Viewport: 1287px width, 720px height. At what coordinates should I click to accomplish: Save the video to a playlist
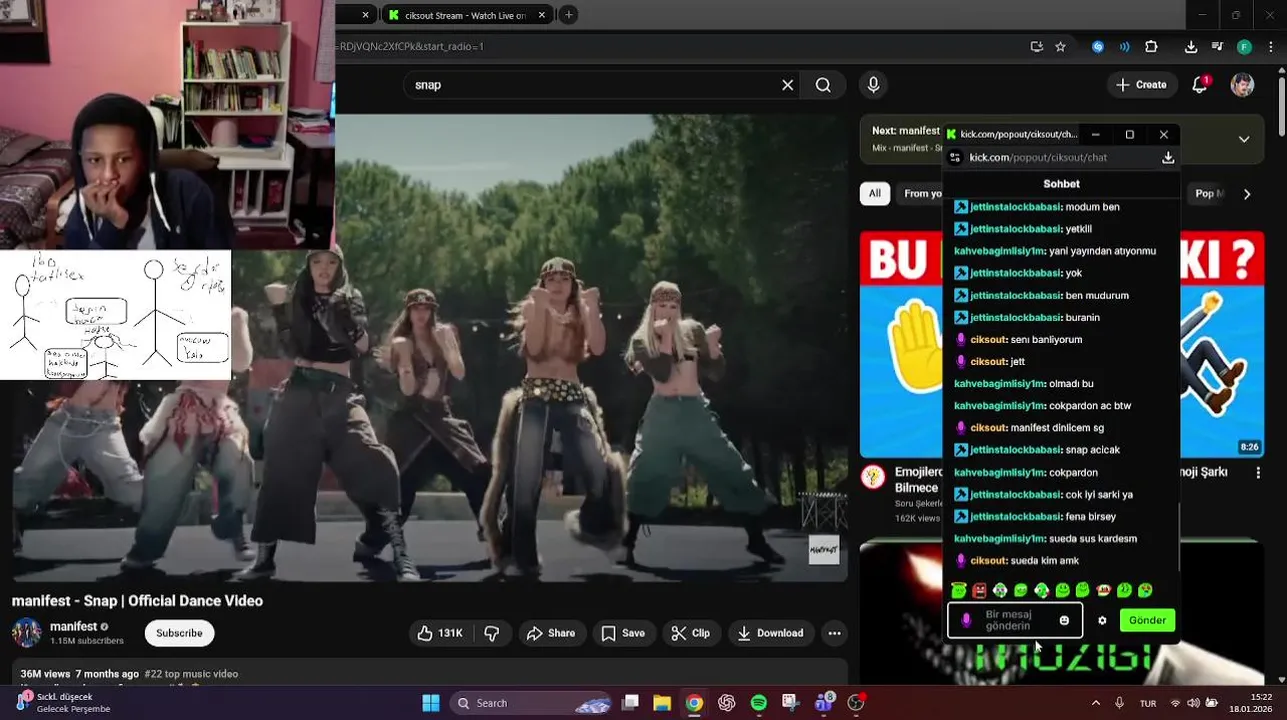(623, 633)
